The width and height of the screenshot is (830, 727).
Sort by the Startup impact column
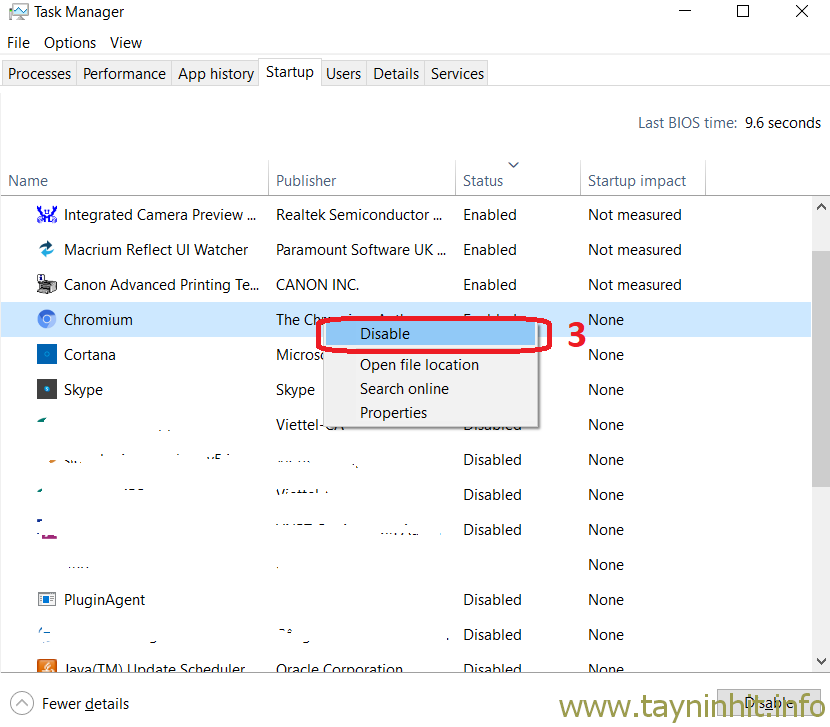click(x=637, y=181)
